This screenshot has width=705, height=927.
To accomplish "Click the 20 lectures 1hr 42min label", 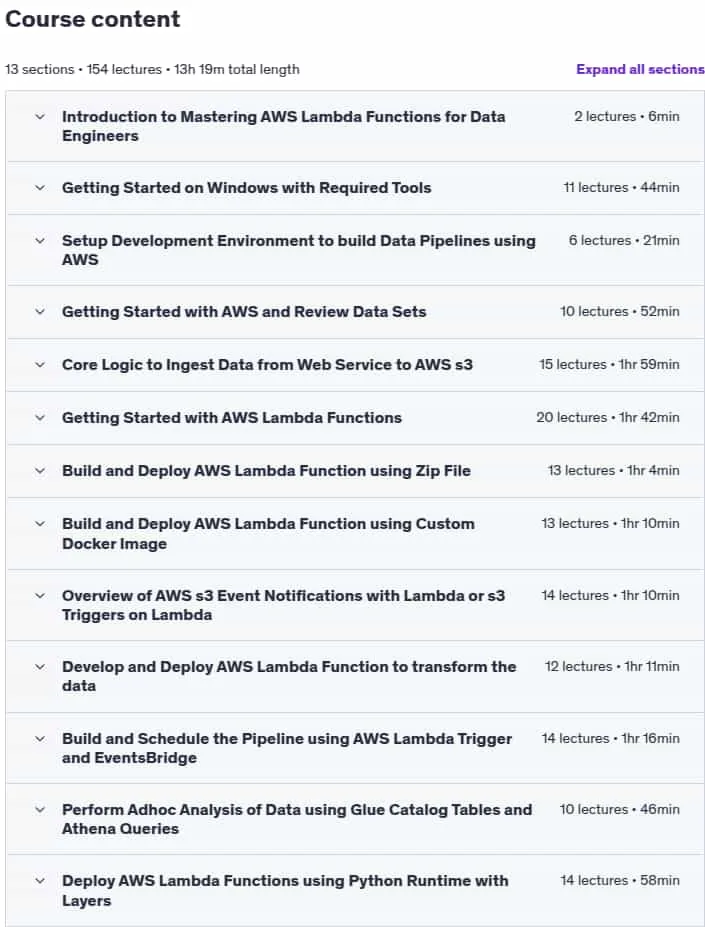I will [x=608, y=417].
